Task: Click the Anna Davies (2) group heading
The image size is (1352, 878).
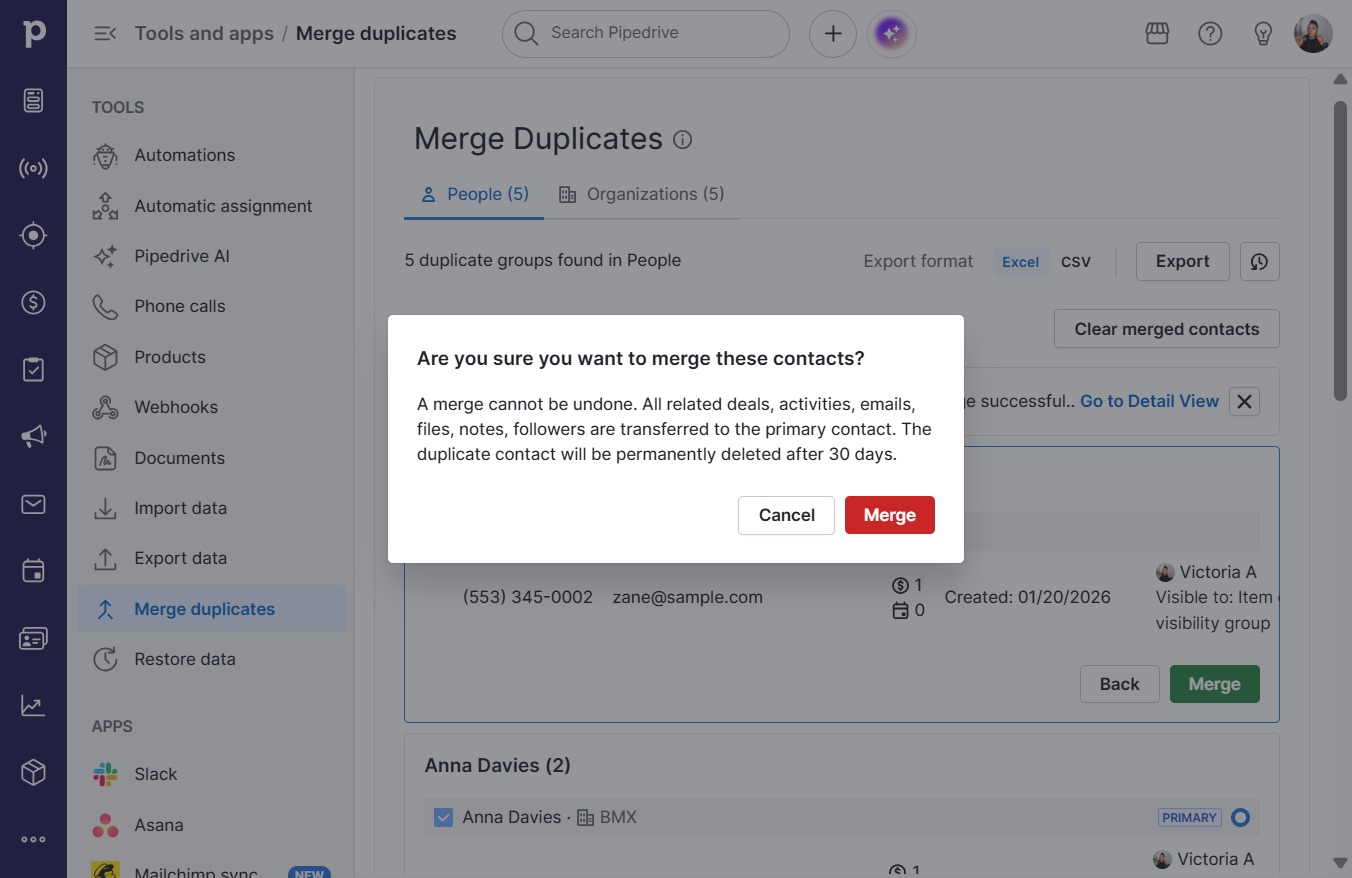Action: coord(498,766)
